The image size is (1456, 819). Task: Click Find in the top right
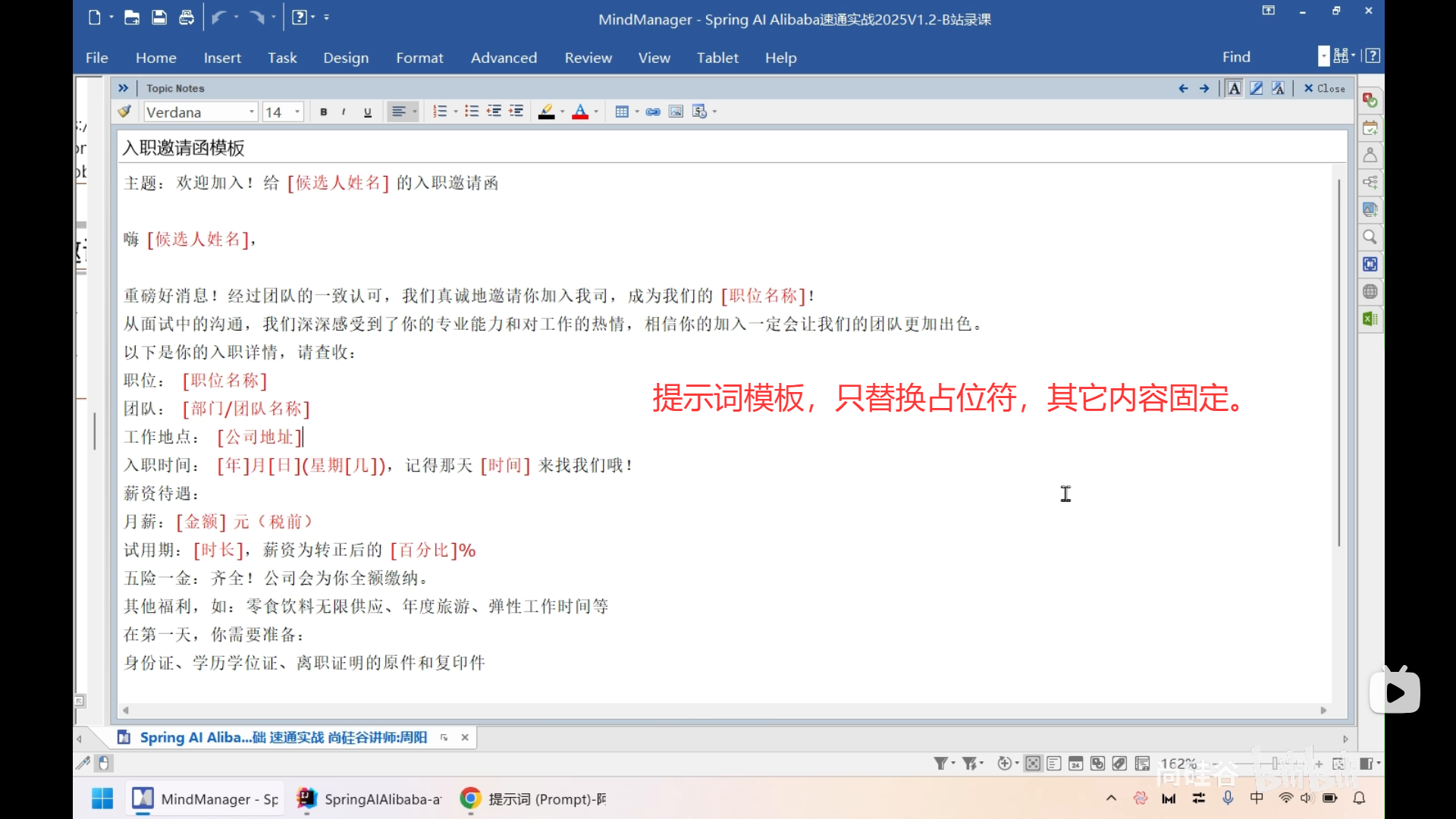click(1235, 56)
